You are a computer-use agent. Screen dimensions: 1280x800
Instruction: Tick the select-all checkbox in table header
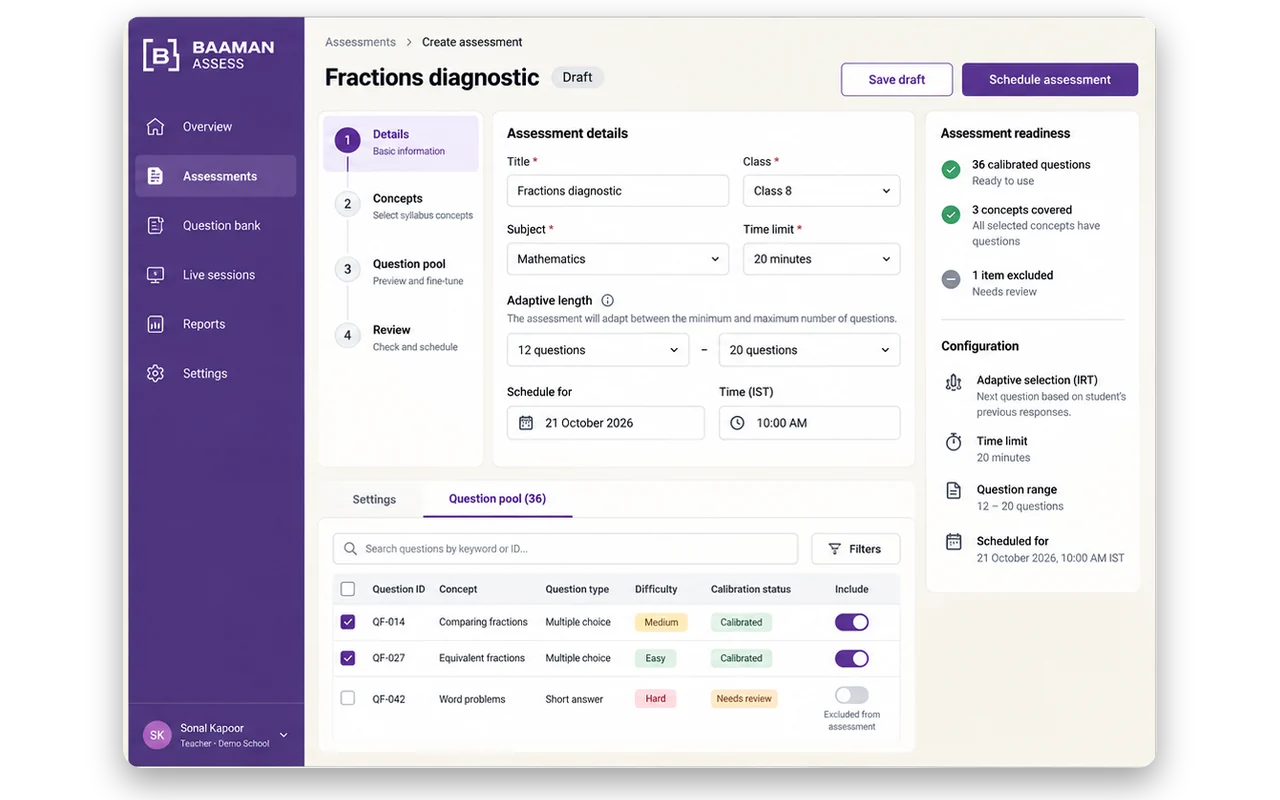(348, 589)
